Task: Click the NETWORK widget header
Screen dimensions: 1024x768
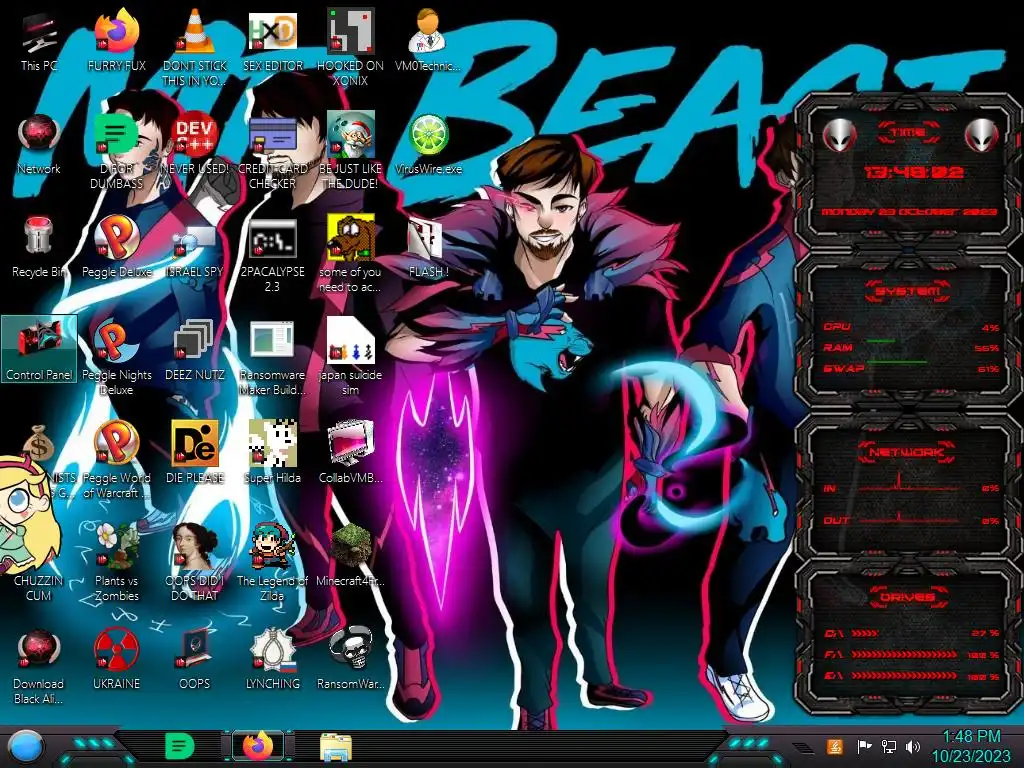Action: coord(906,451)
